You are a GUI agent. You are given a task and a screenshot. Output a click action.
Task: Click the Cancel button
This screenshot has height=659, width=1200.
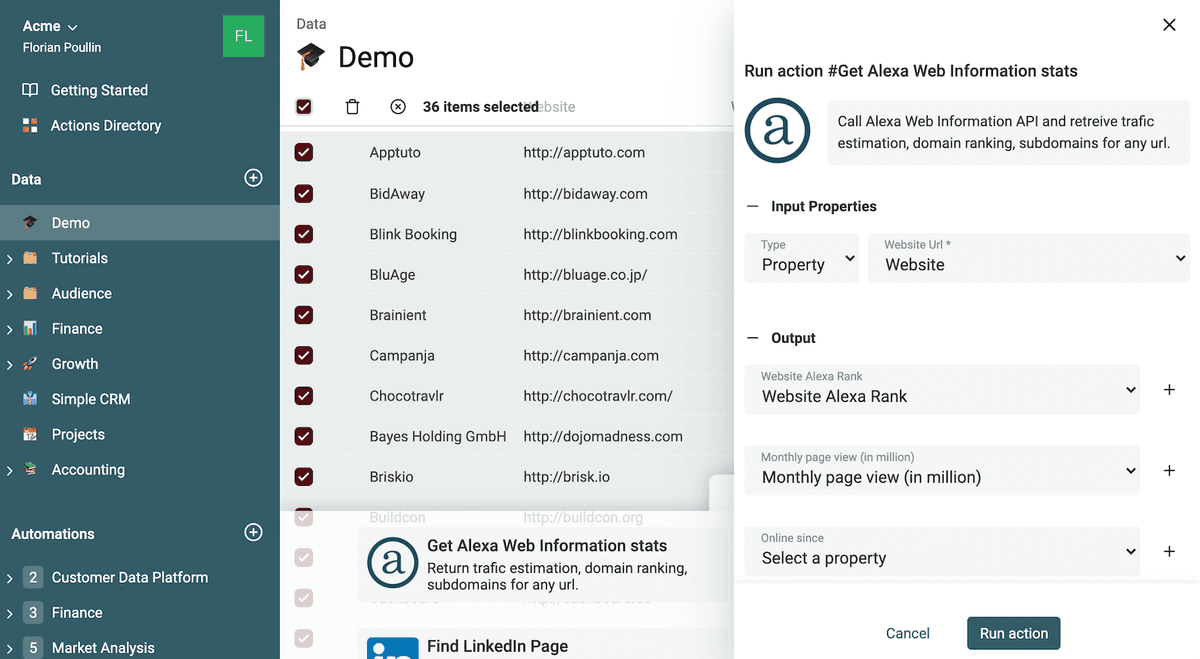908,633
